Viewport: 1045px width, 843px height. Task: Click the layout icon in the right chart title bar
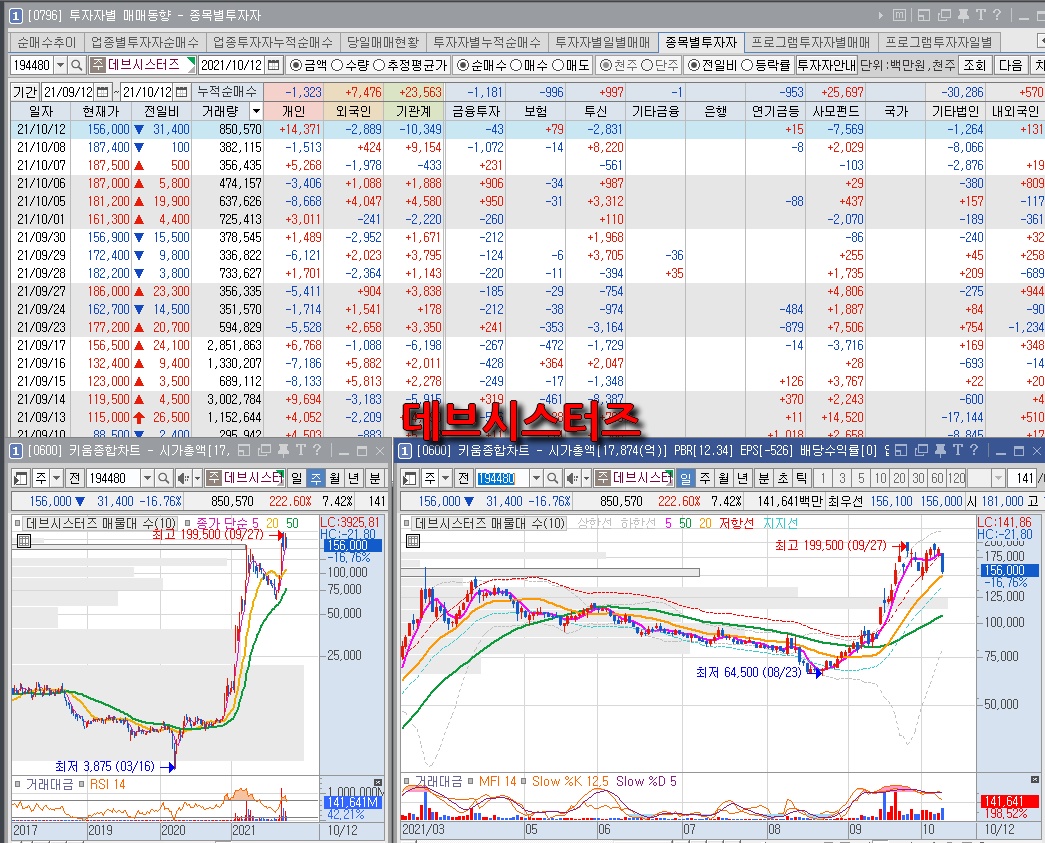click(901, 450)
